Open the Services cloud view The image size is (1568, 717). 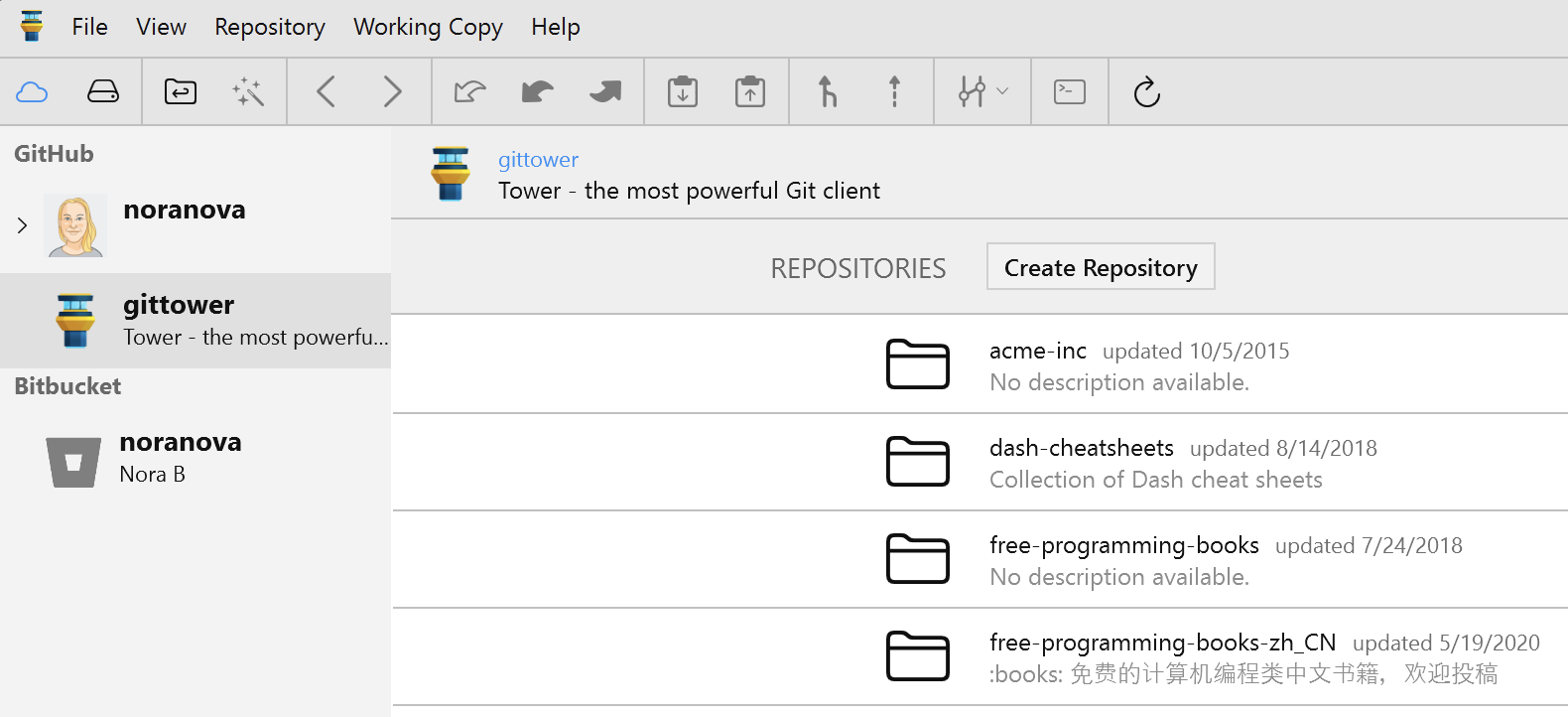tap(32, 92)
